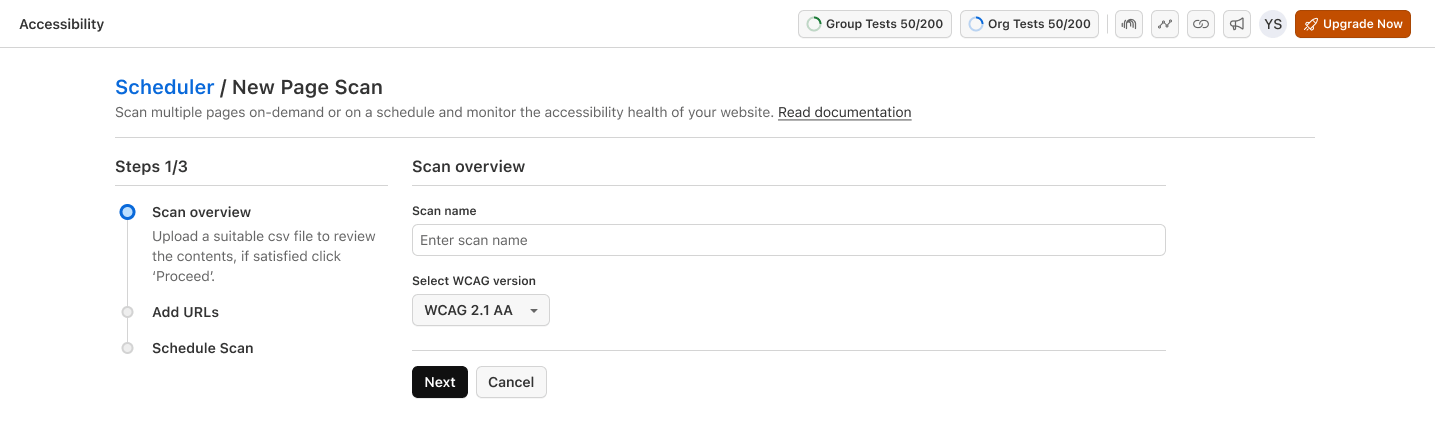The image size is (1435, 427).
Task: Go to the Schedule Scan step
Action: point(202,348)
